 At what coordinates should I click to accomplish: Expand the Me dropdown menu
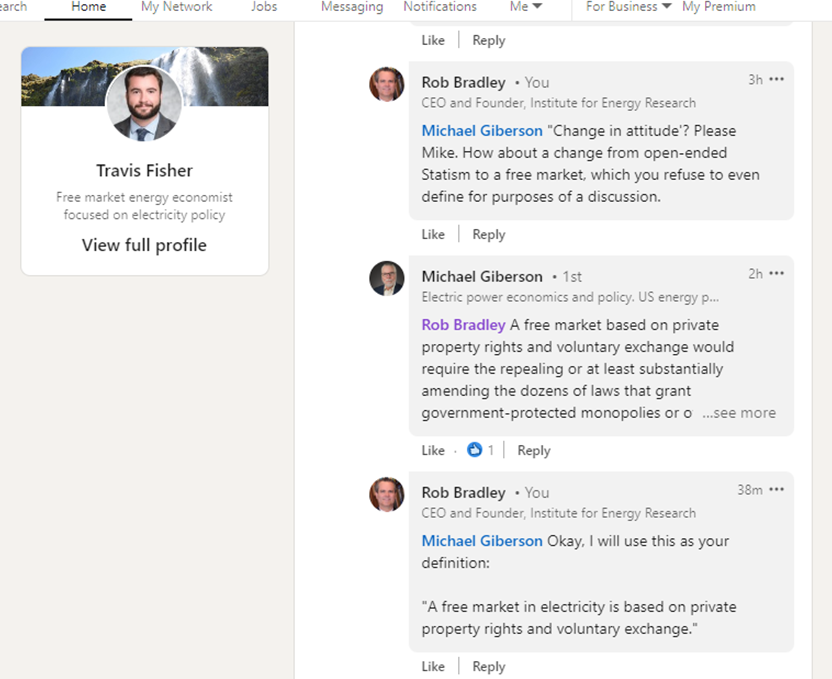click(526, 7)
